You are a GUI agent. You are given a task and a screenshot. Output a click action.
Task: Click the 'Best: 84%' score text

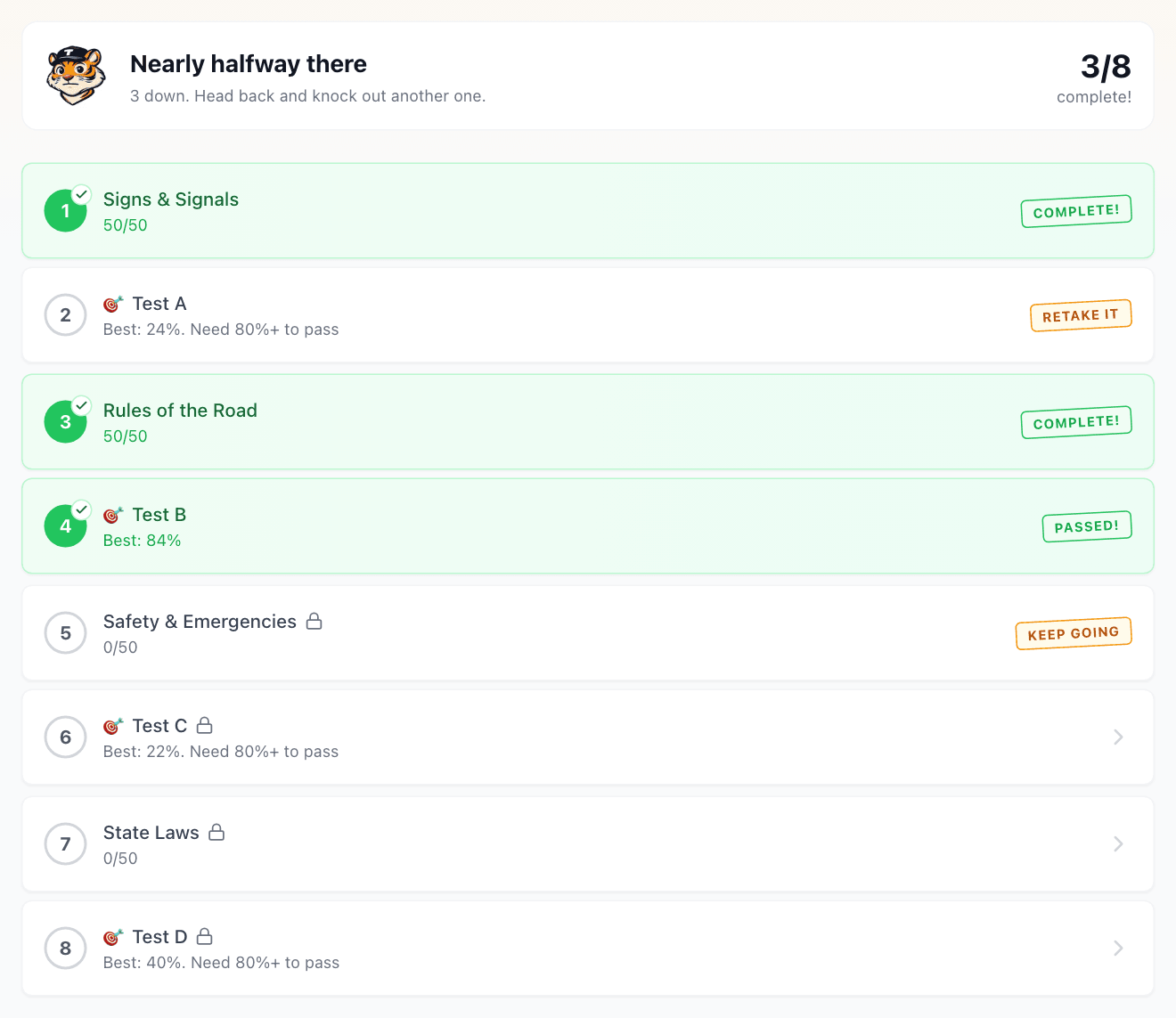(143, 541)
